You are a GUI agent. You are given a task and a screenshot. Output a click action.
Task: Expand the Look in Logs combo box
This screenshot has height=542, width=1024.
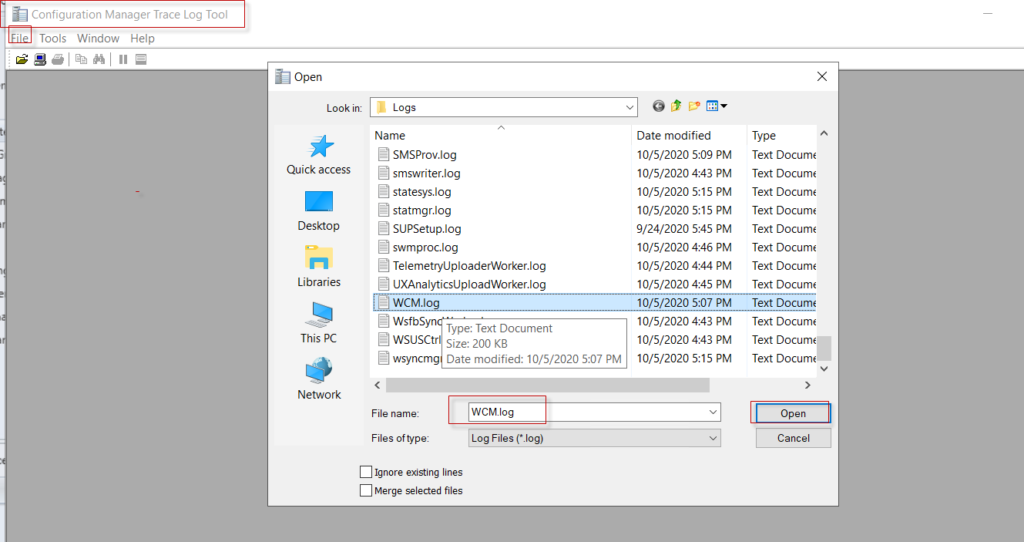(x=504, y=107)
